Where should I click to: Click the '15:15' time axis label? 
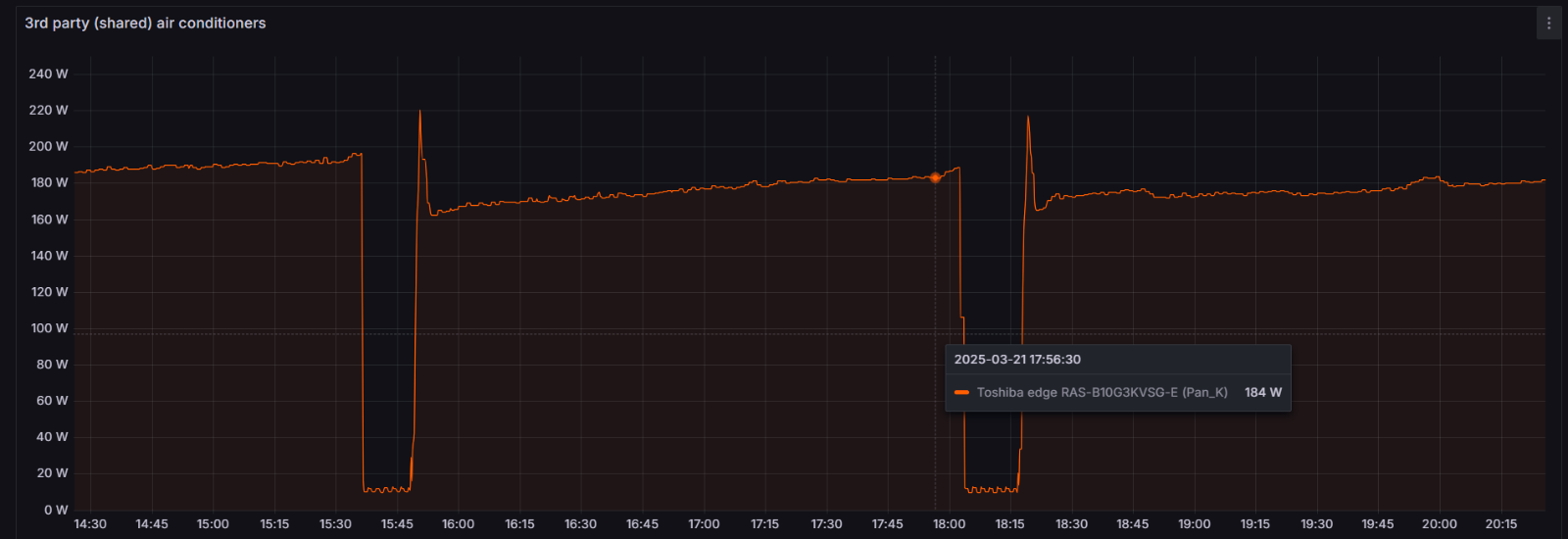pos(274,524)
